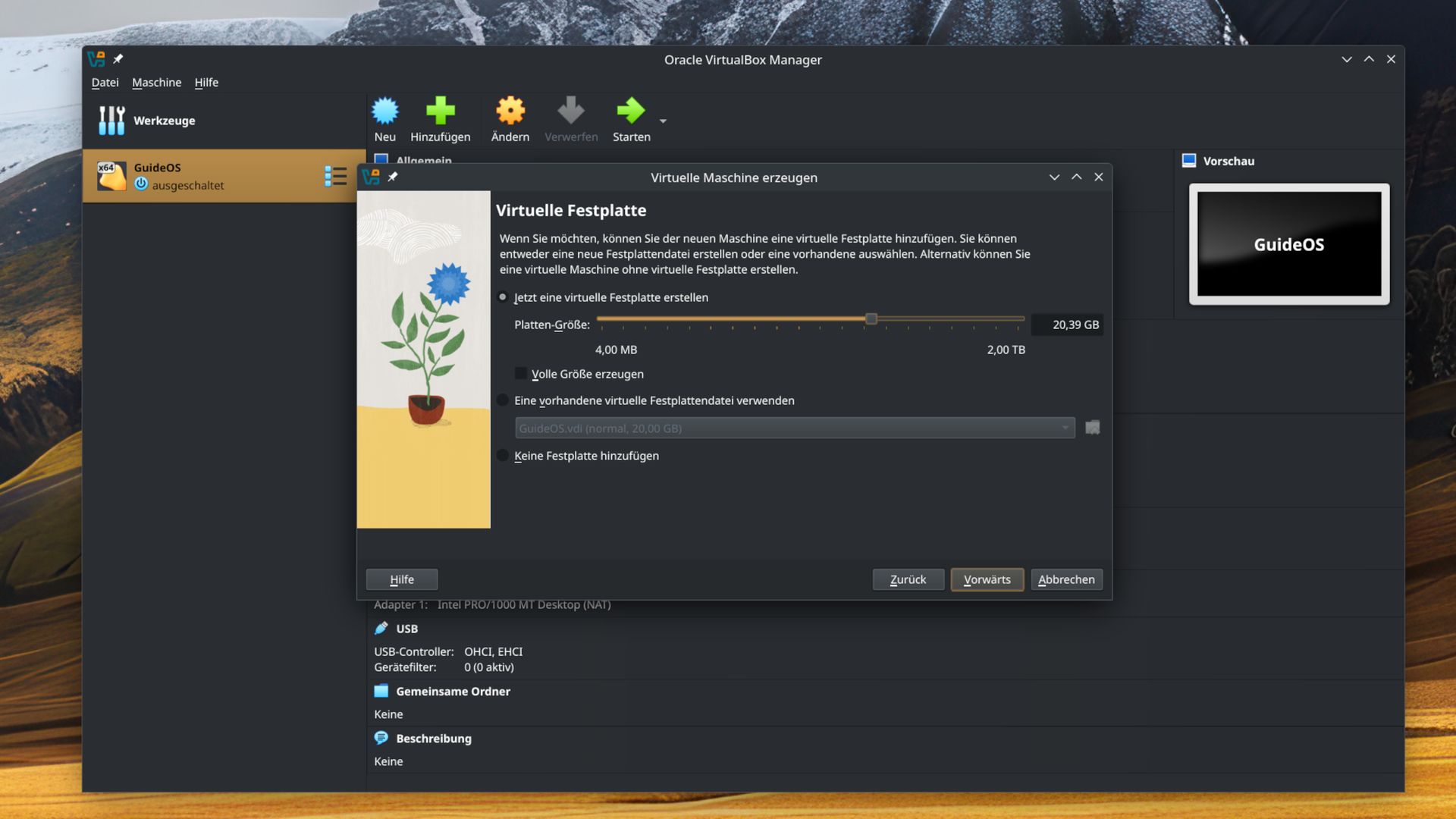Select the GuideOS virtual machine entry
This screenshot has height=819, width=1456.
(224, 176)
